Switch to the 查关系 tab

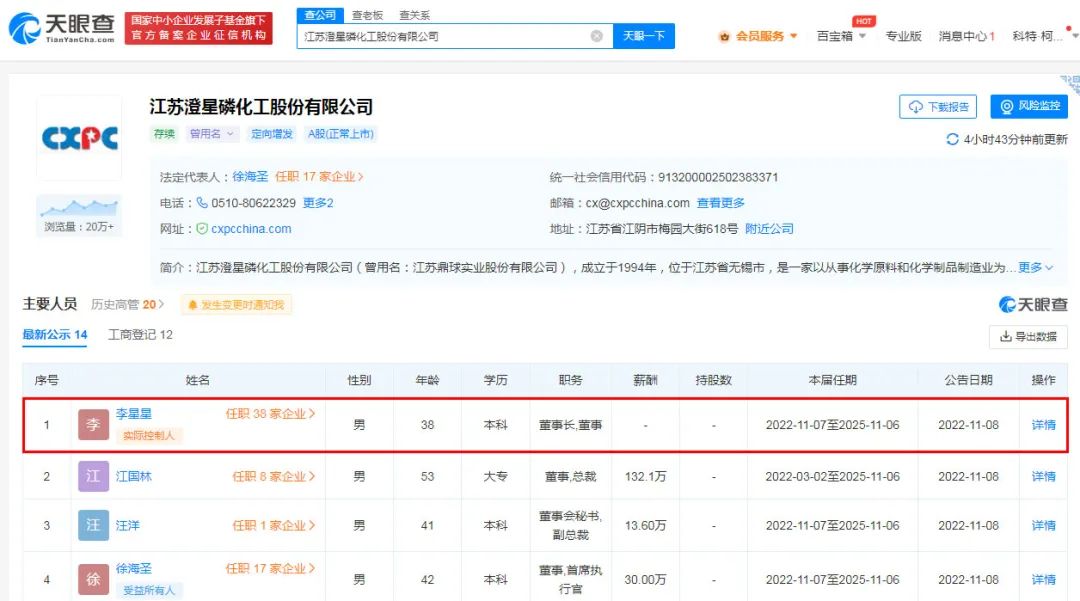(x=414, y=14)
